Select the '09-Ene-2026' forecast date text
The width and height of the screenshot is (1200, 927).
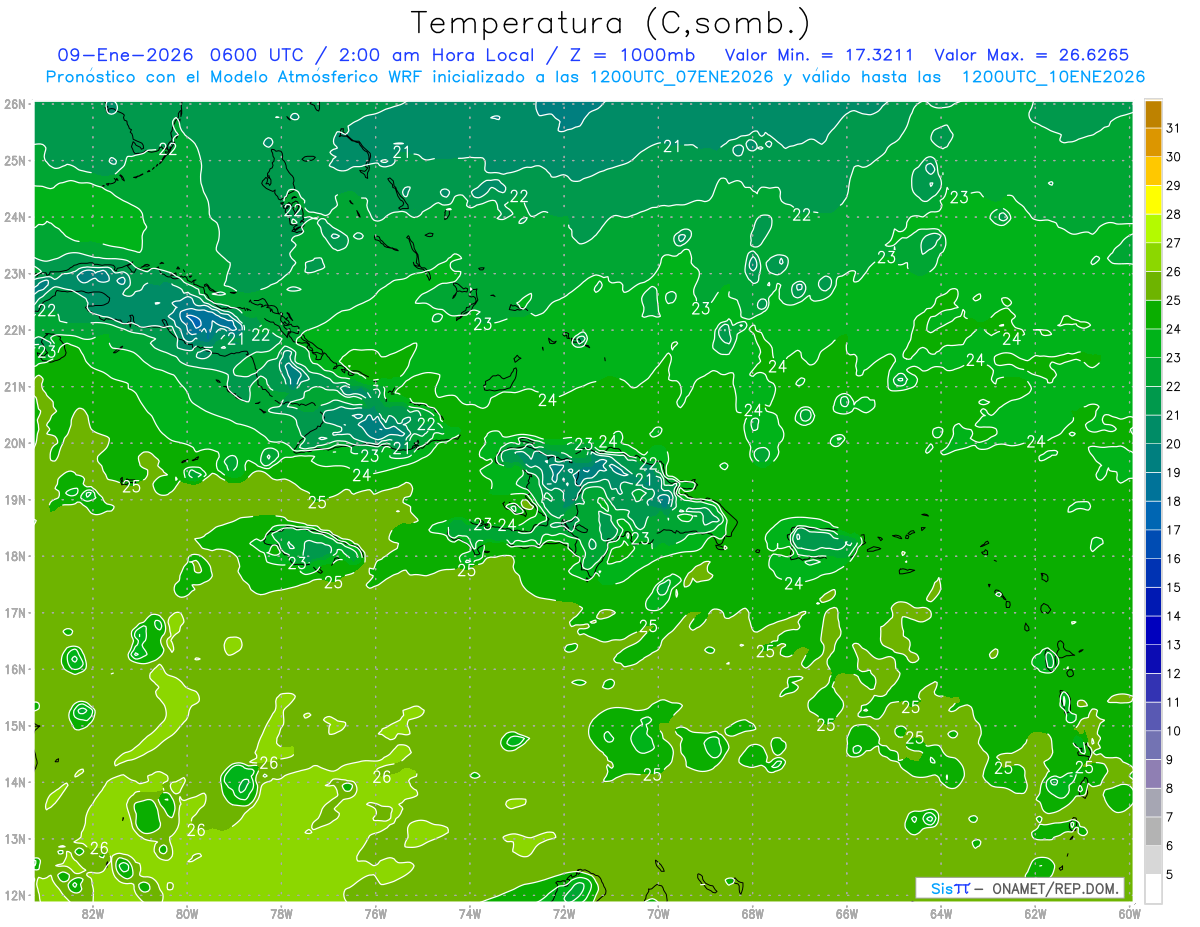[x=125, y=55]
